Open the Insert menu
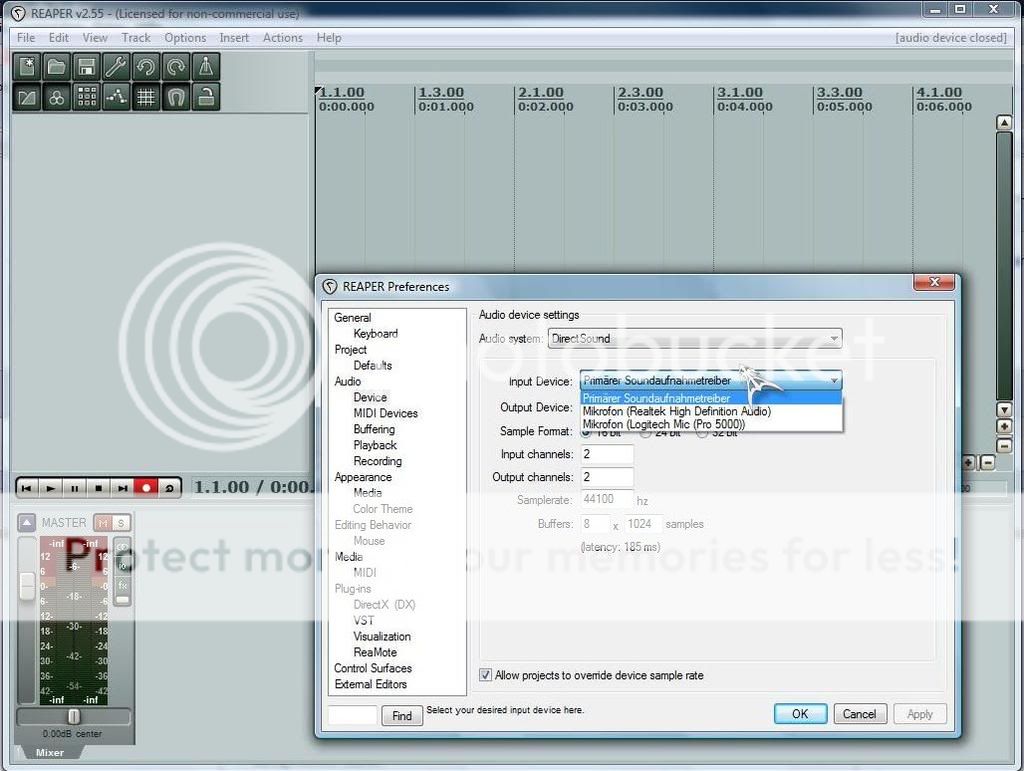The width and height of the screenshot is (1024, 771). click(x=234, y=38)
